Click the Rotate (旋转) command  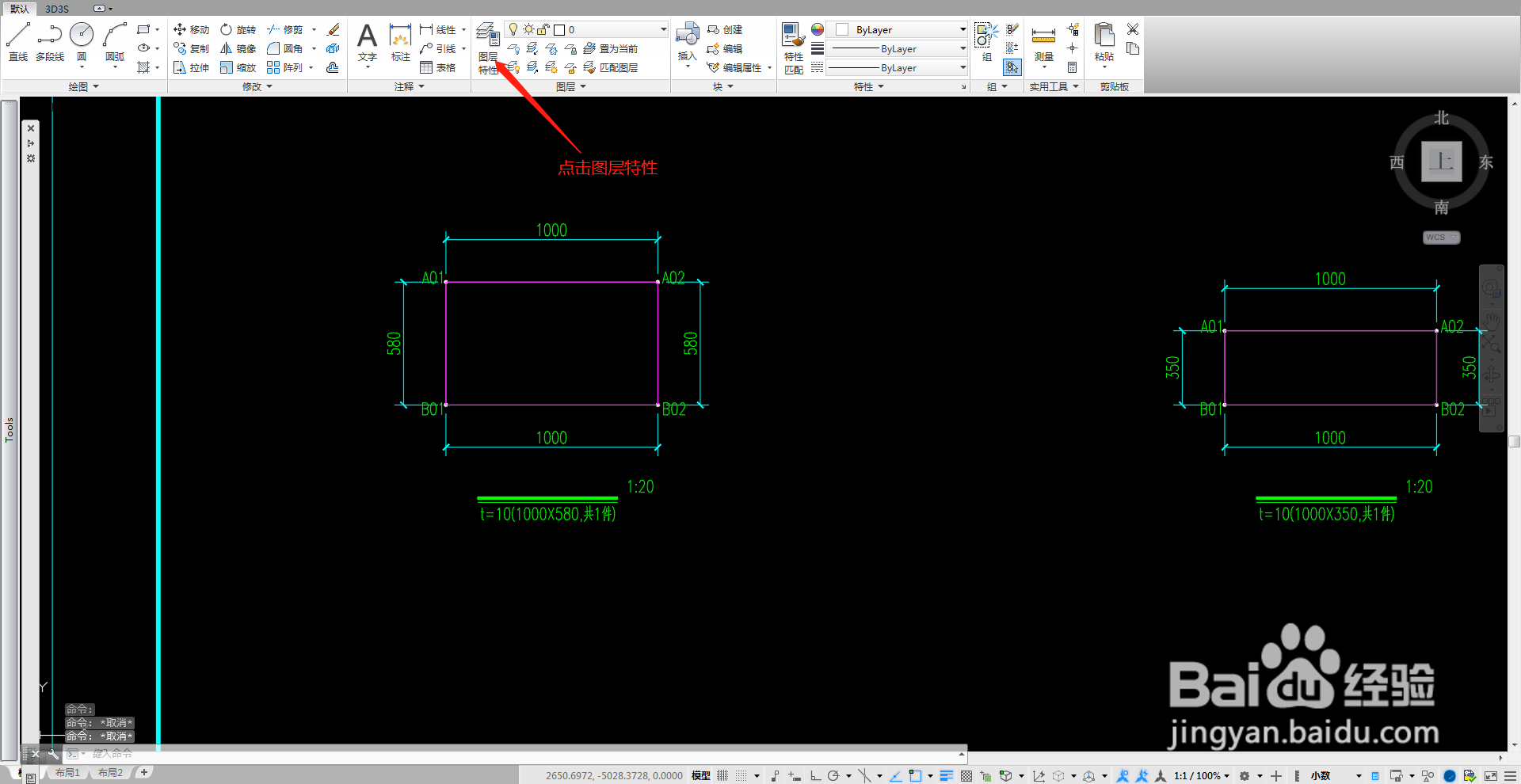pyautogui.click(x=238, y=29)
